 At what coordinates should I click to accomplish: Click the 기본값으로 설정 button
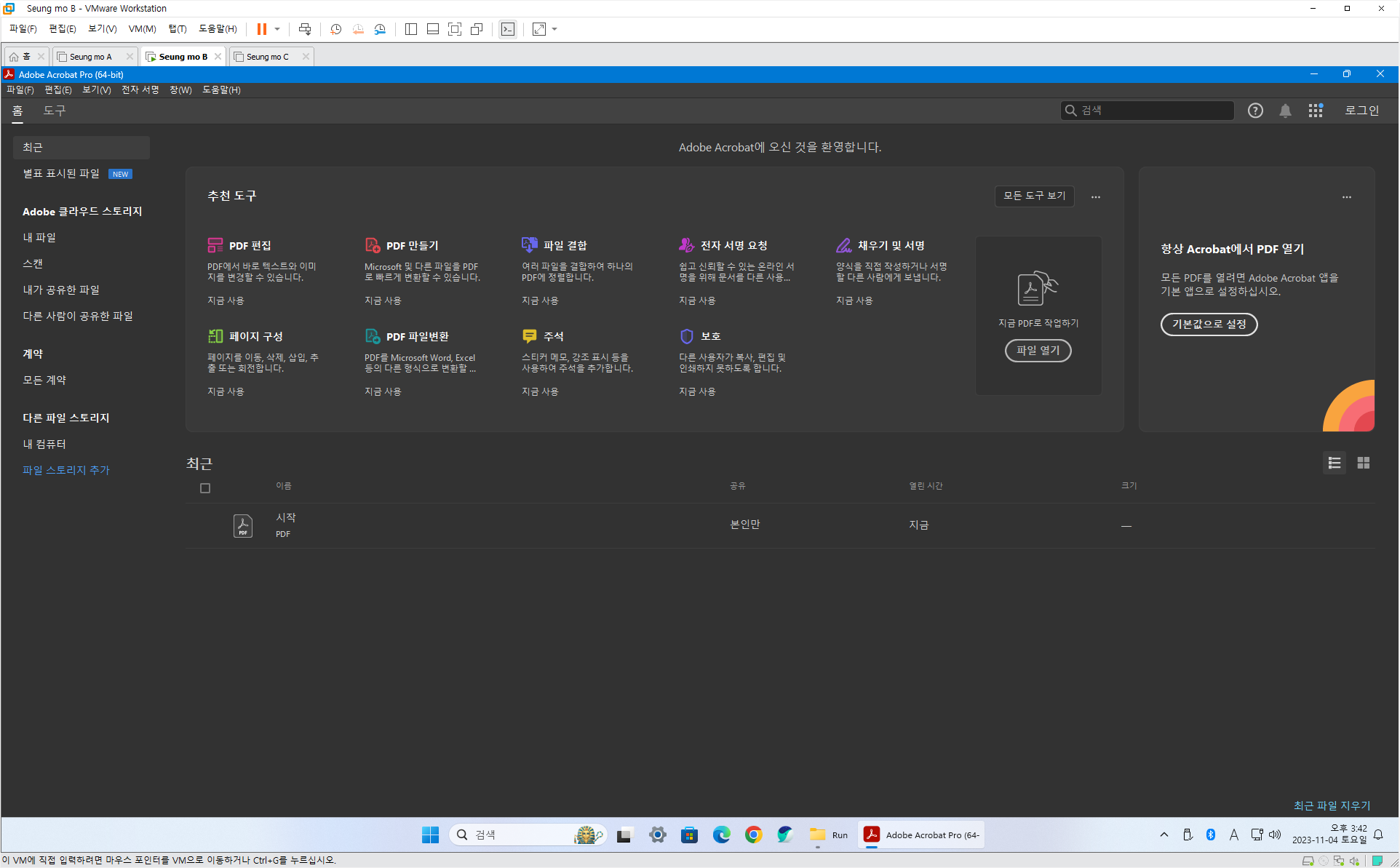[x=1209, y=324]
